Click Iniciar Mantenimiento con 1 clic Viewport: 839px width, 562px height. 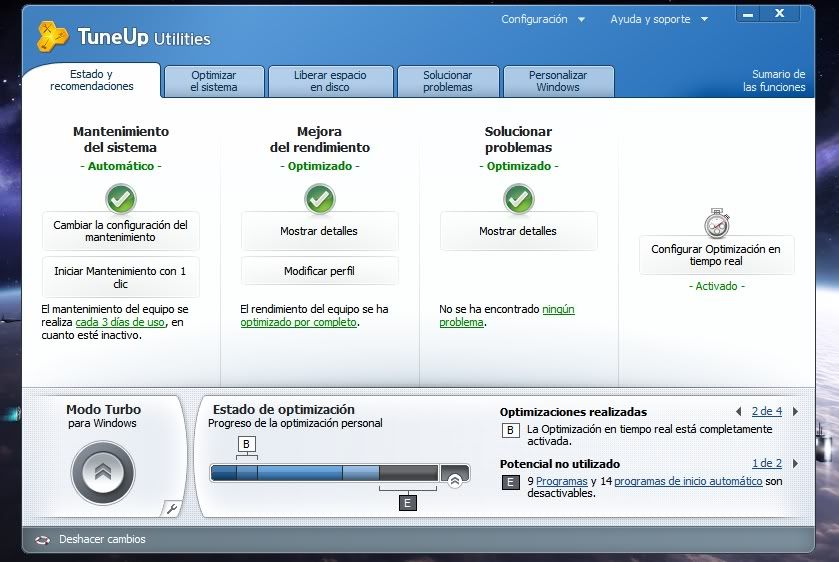click(120, 277)
